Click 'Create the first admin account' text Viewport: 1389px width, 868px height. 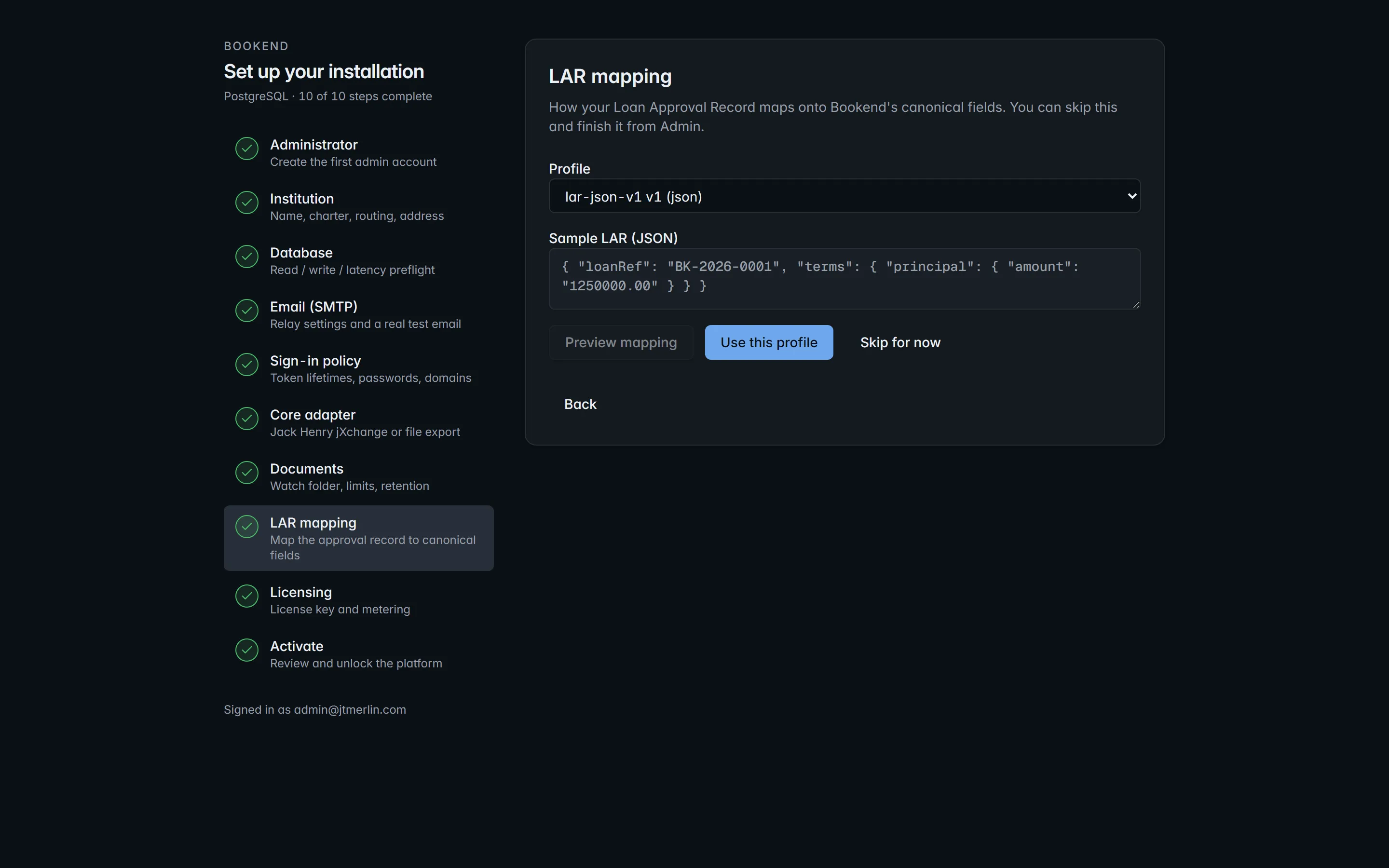[x=354, y=163]
